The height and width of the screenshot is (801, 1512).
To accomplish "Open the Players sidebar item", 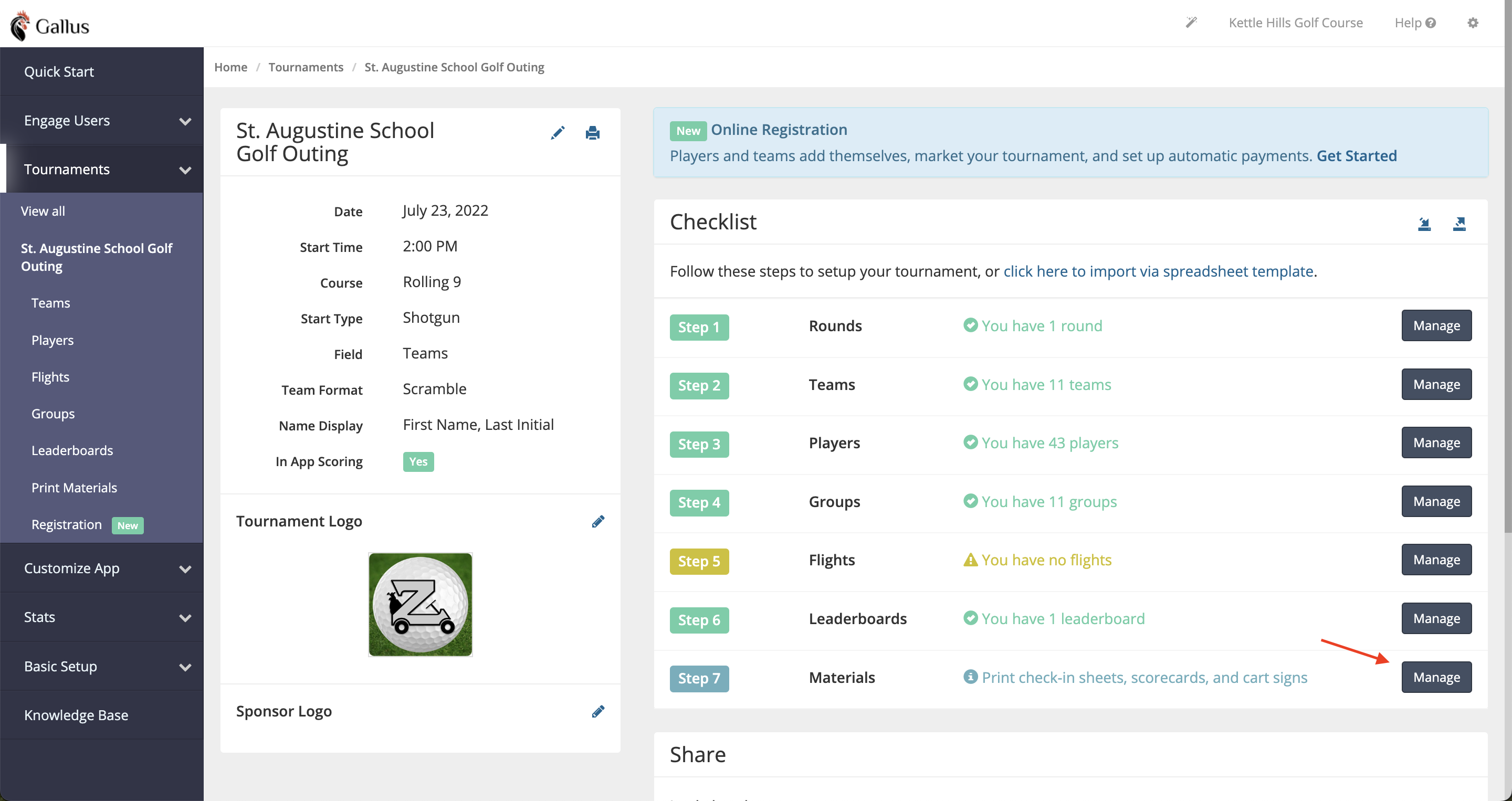I will [52, 340].
